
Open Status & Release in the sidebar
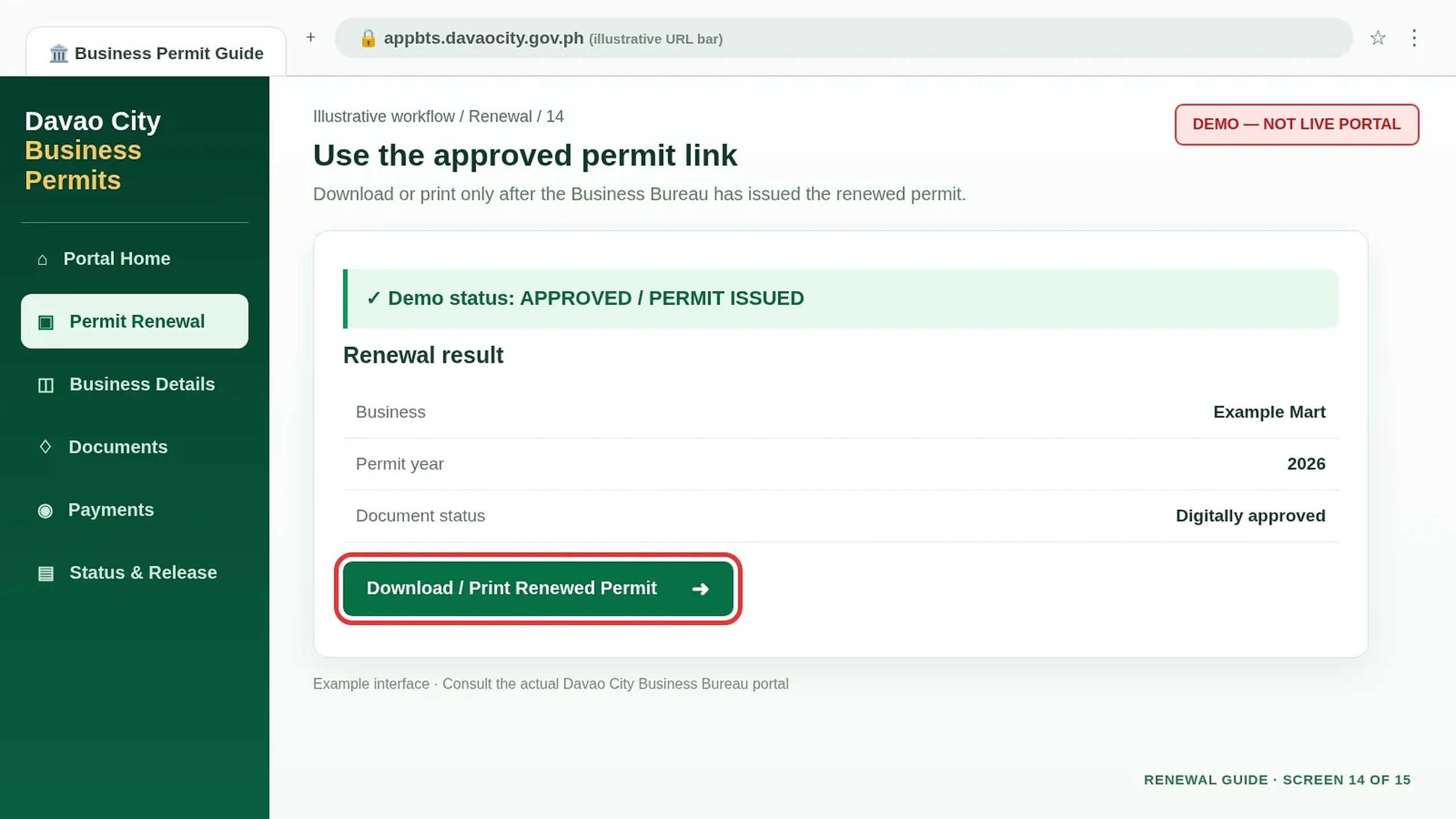(134, 573)
